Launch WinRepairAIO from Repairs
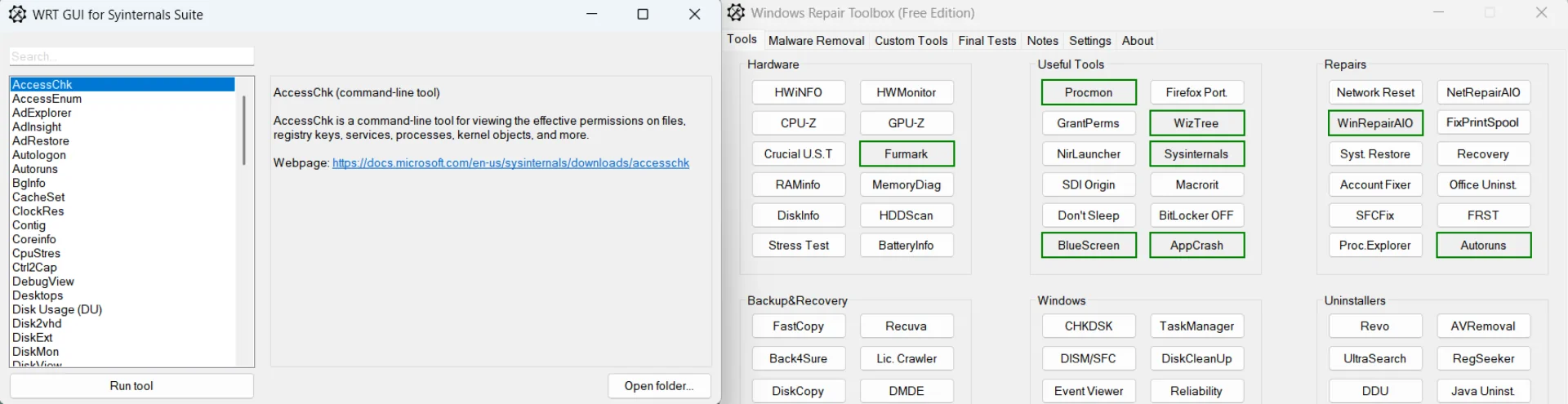This screenshot has width=1568, height=404. point(1375,123)
